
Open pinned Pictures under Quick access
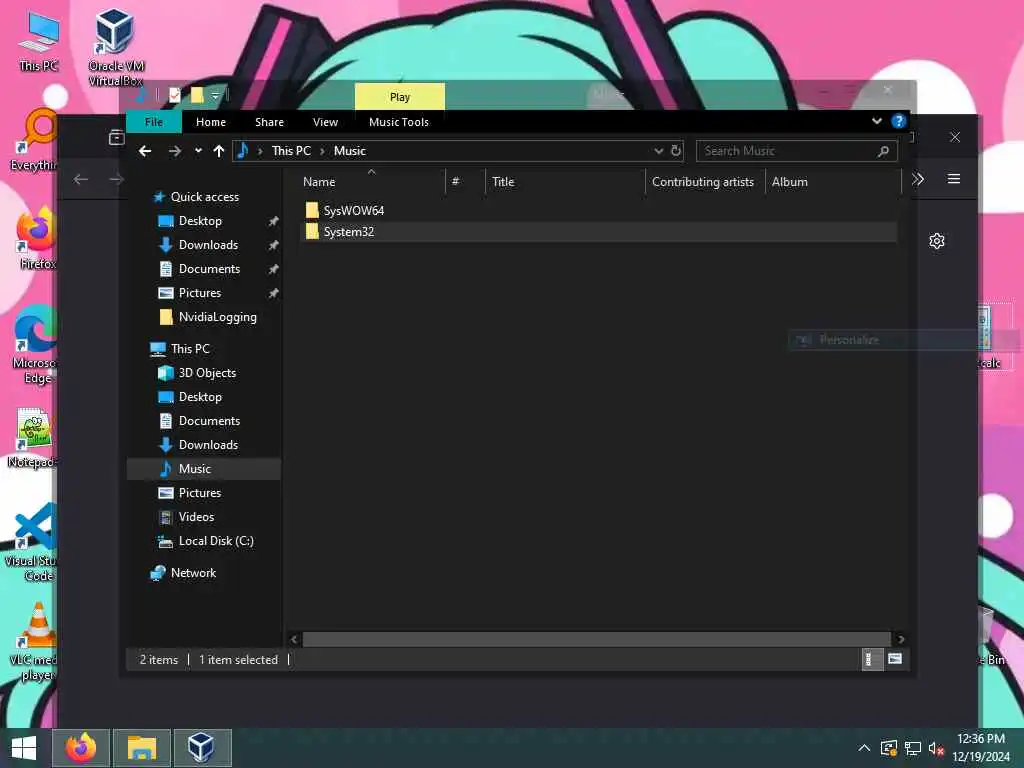200,293
